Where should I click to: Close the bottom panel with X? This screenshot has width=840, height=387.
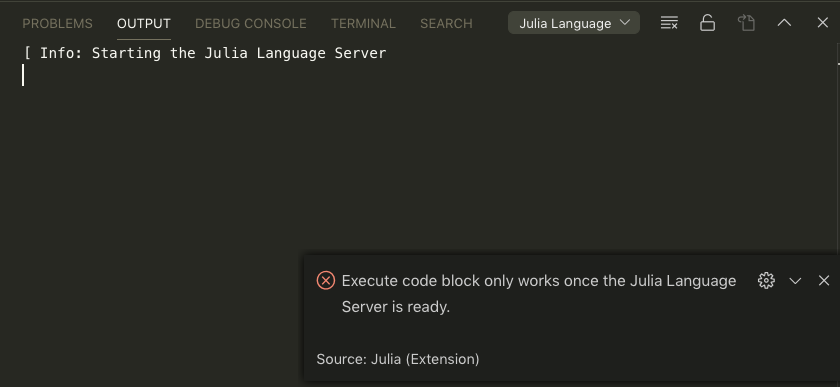823,23
